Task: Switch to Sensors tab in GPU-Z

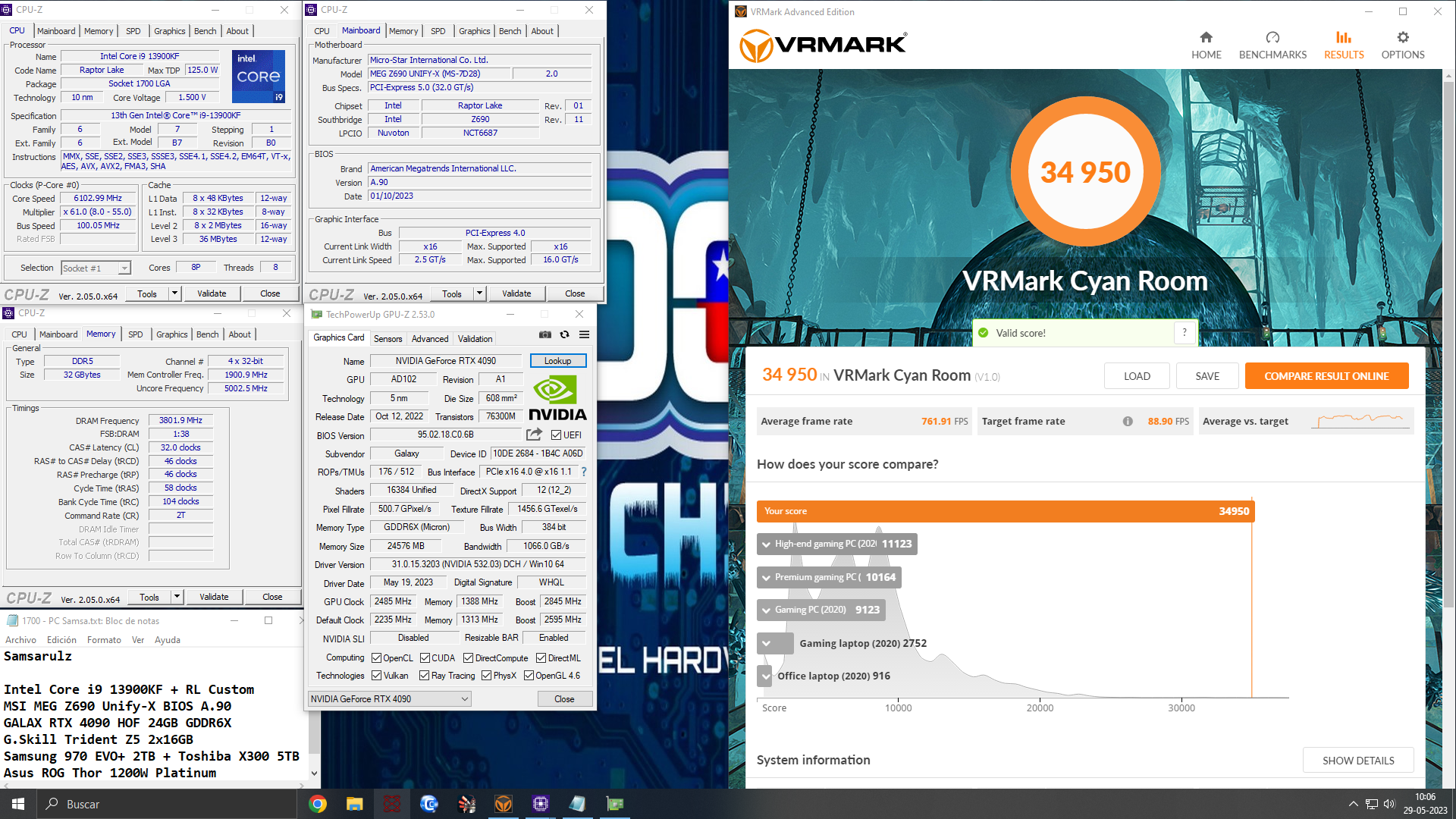Action: (388, 339)
